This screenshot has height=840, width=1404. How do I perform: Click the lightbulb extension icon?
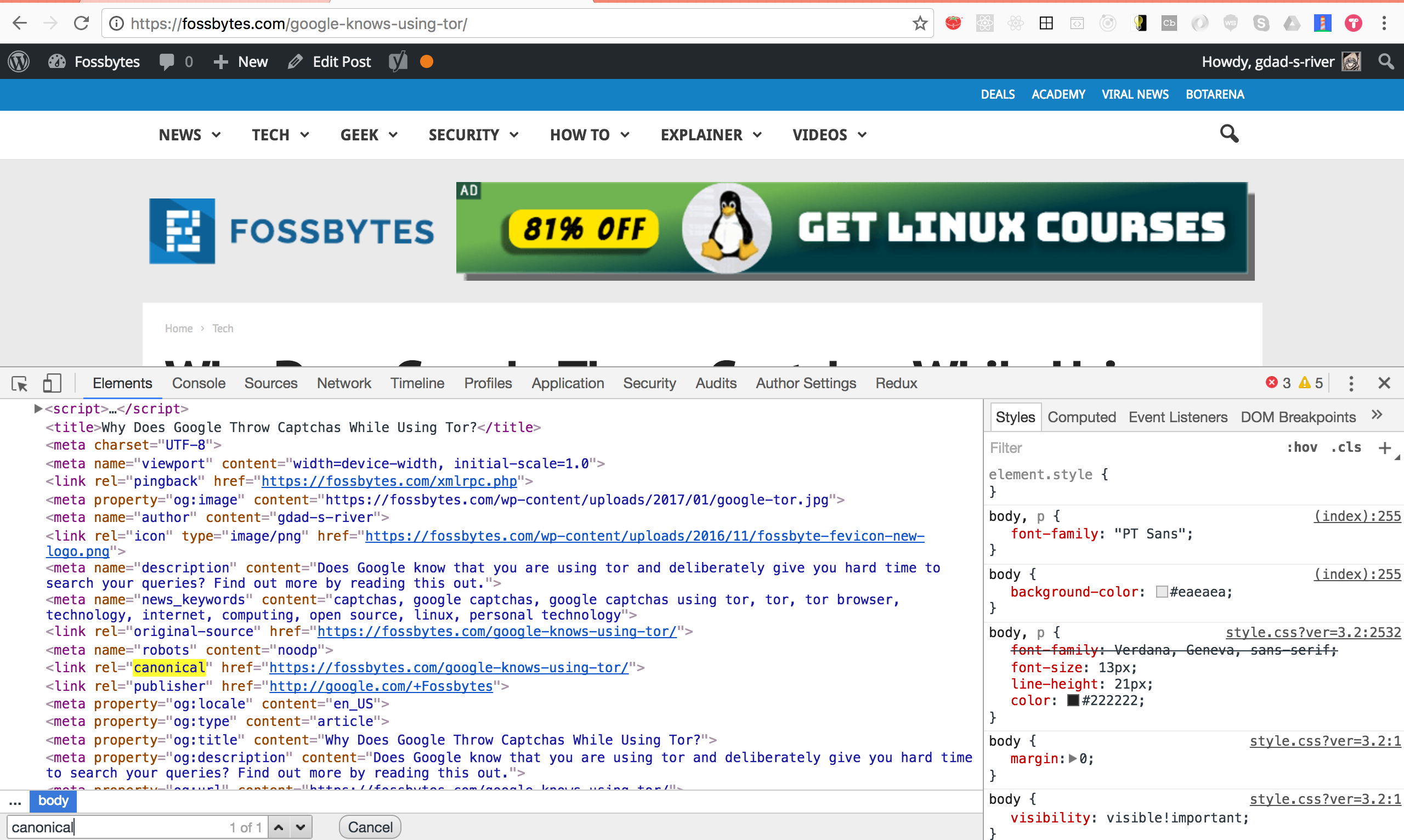click(x=1139, y=23)
